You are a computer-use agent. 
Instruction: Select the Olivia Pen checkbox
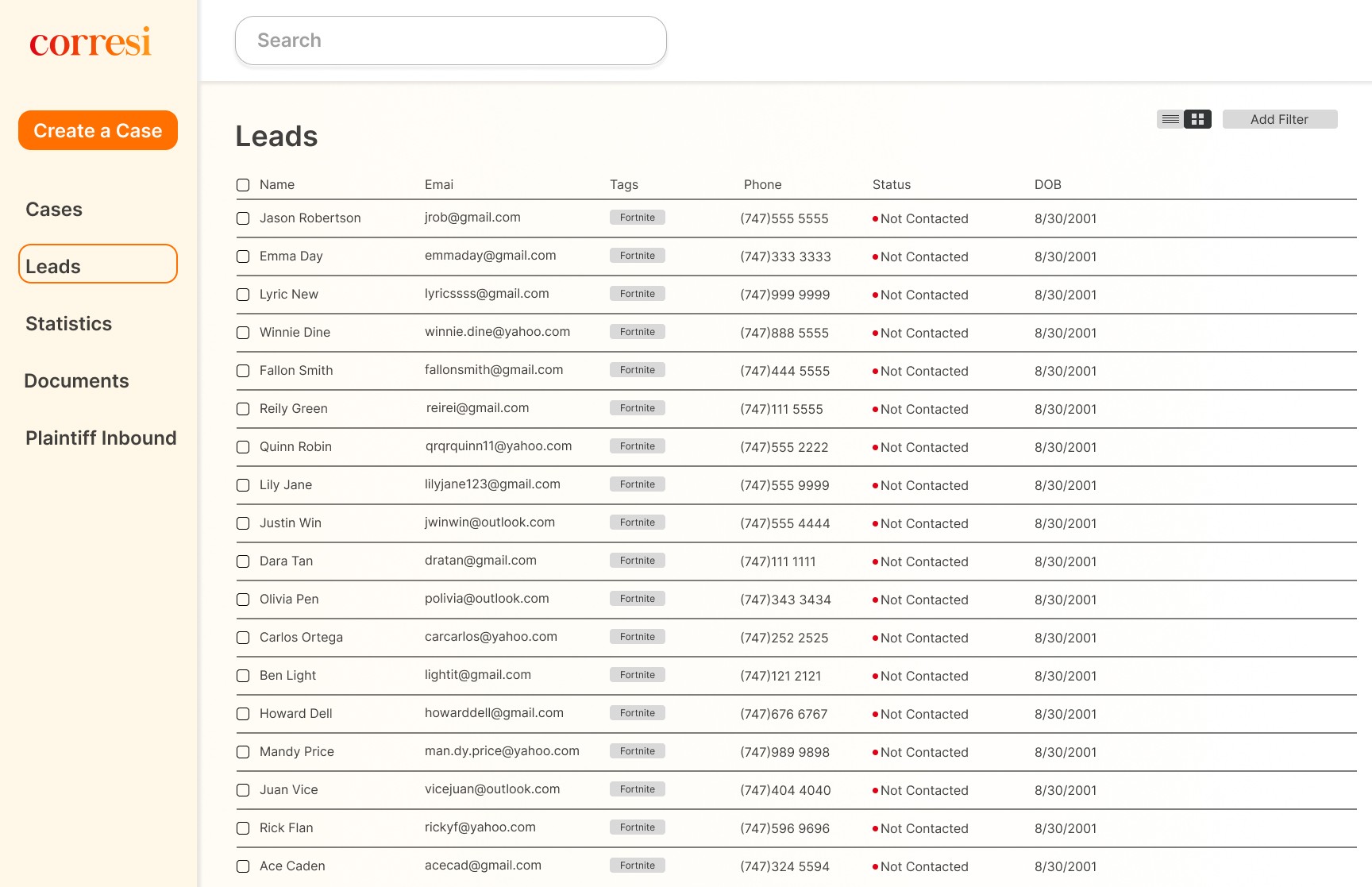coord(243,600)
